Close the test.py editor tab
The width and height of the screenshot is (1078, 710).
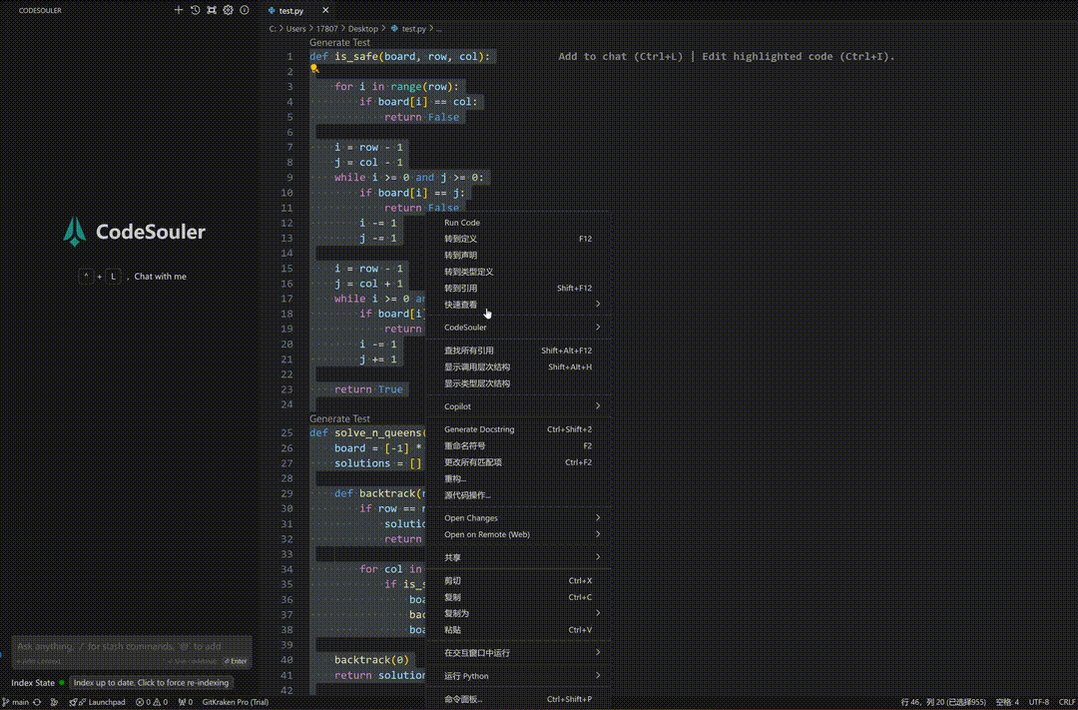coord(325,10)
